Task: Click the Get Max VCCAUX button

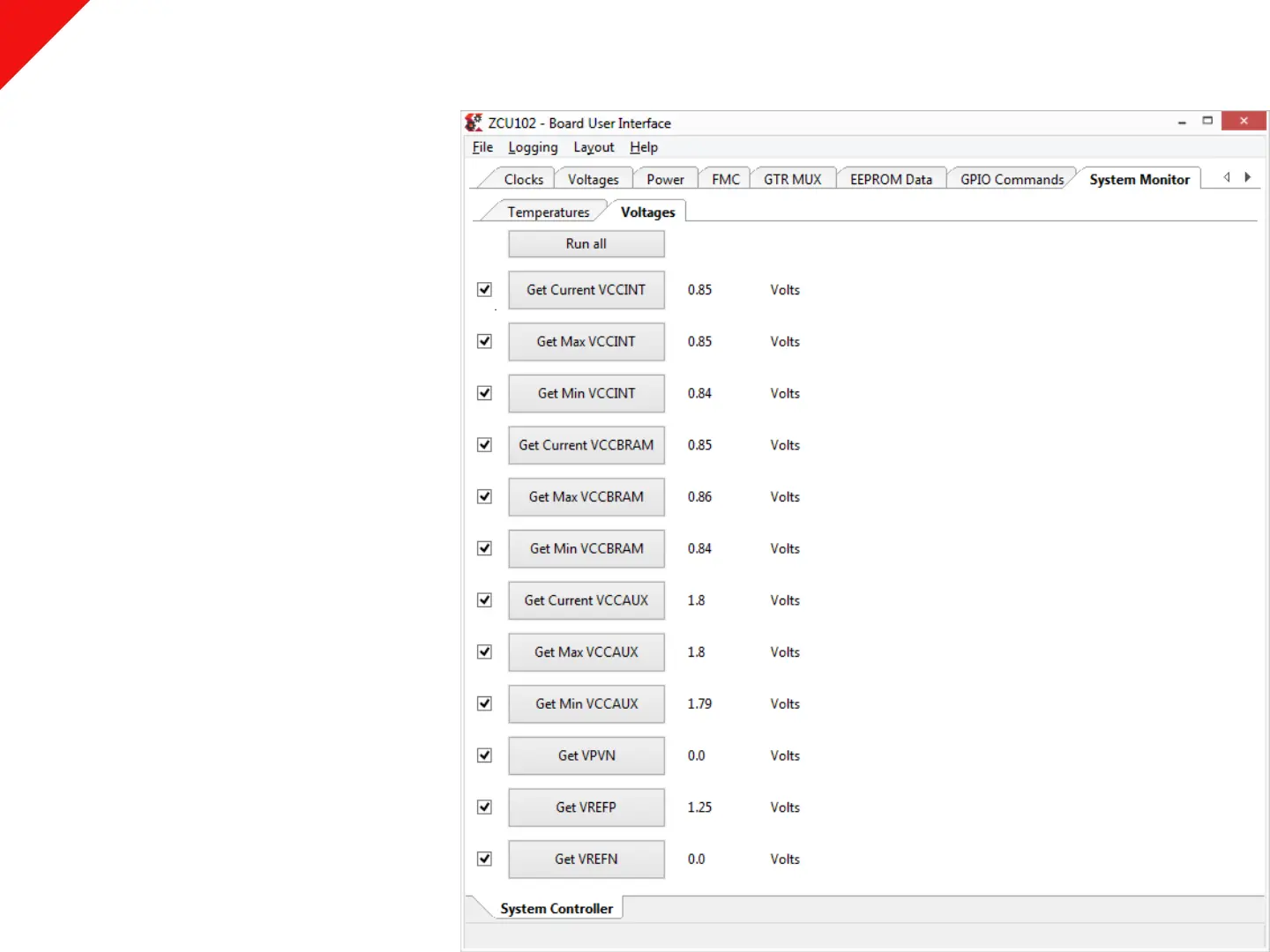Action: point(586,651)
